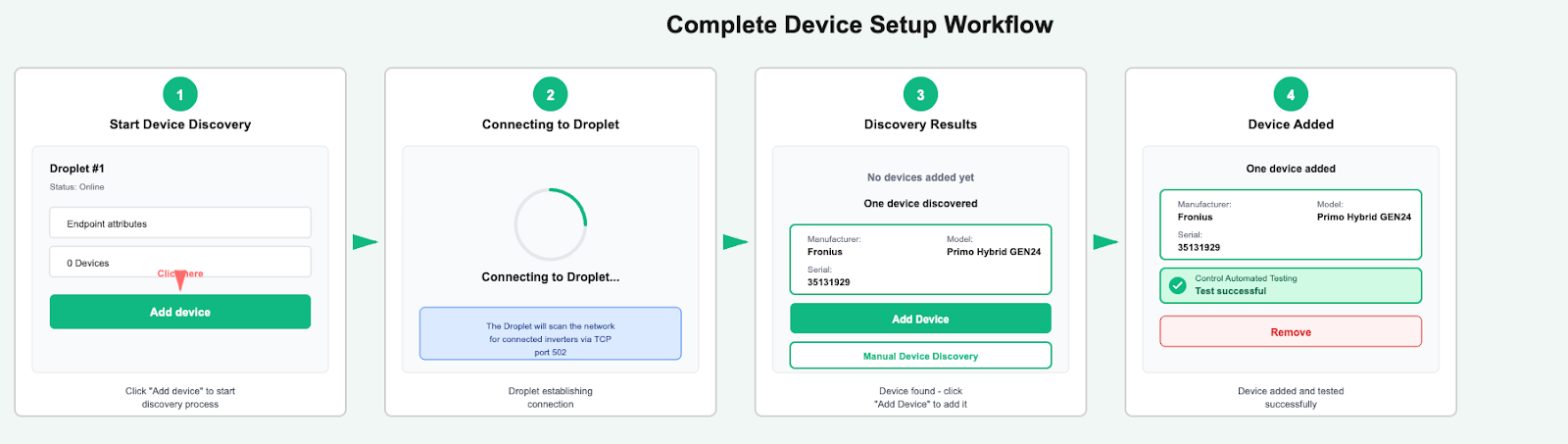1568x444 pixels.
Task: Click the Device Added heading
Action: click(x=1291, y=124)
